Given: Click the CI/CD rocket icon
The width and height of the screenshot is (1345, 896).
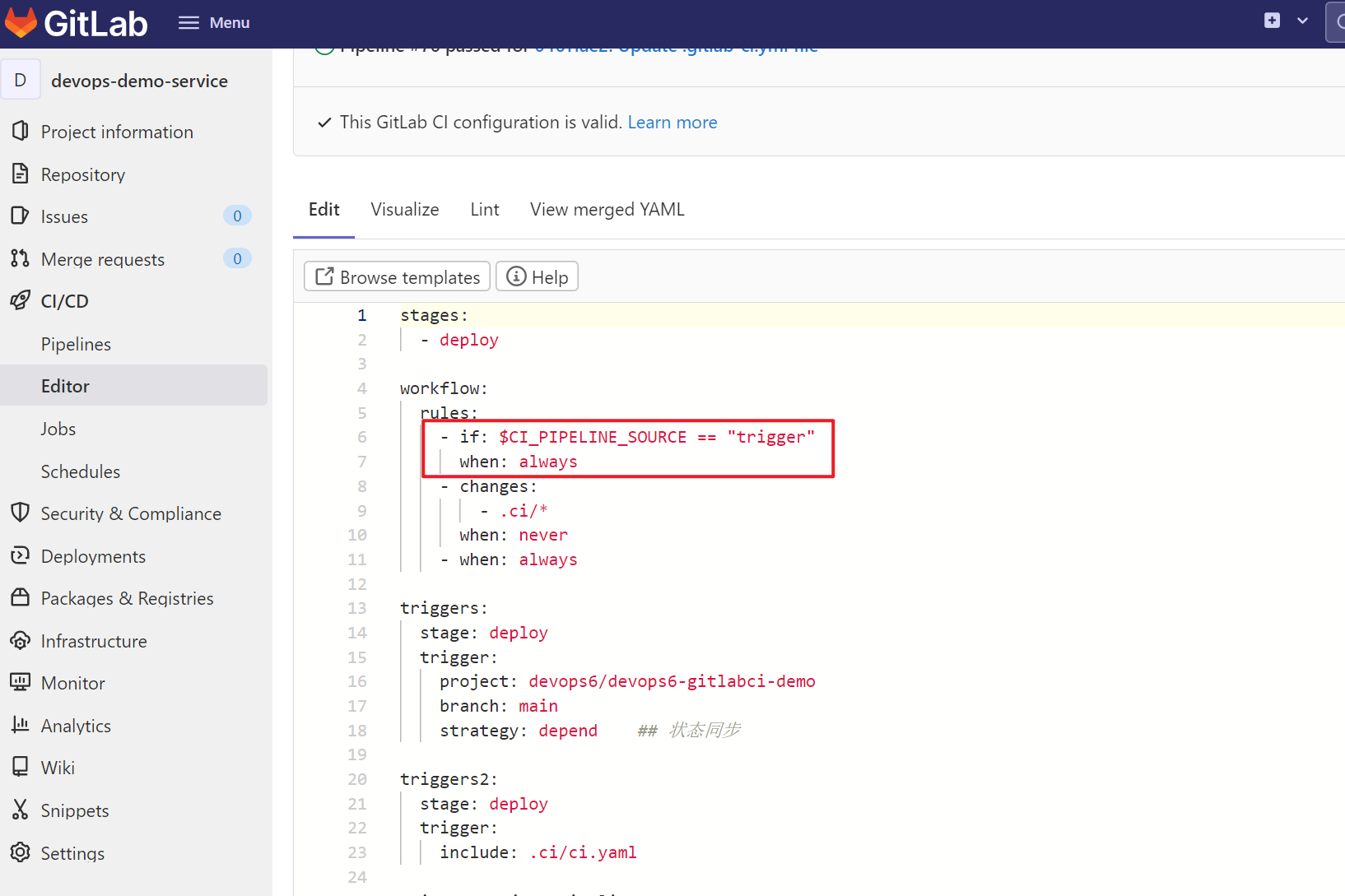Looking at the screenshot, I should click(21, 300).
